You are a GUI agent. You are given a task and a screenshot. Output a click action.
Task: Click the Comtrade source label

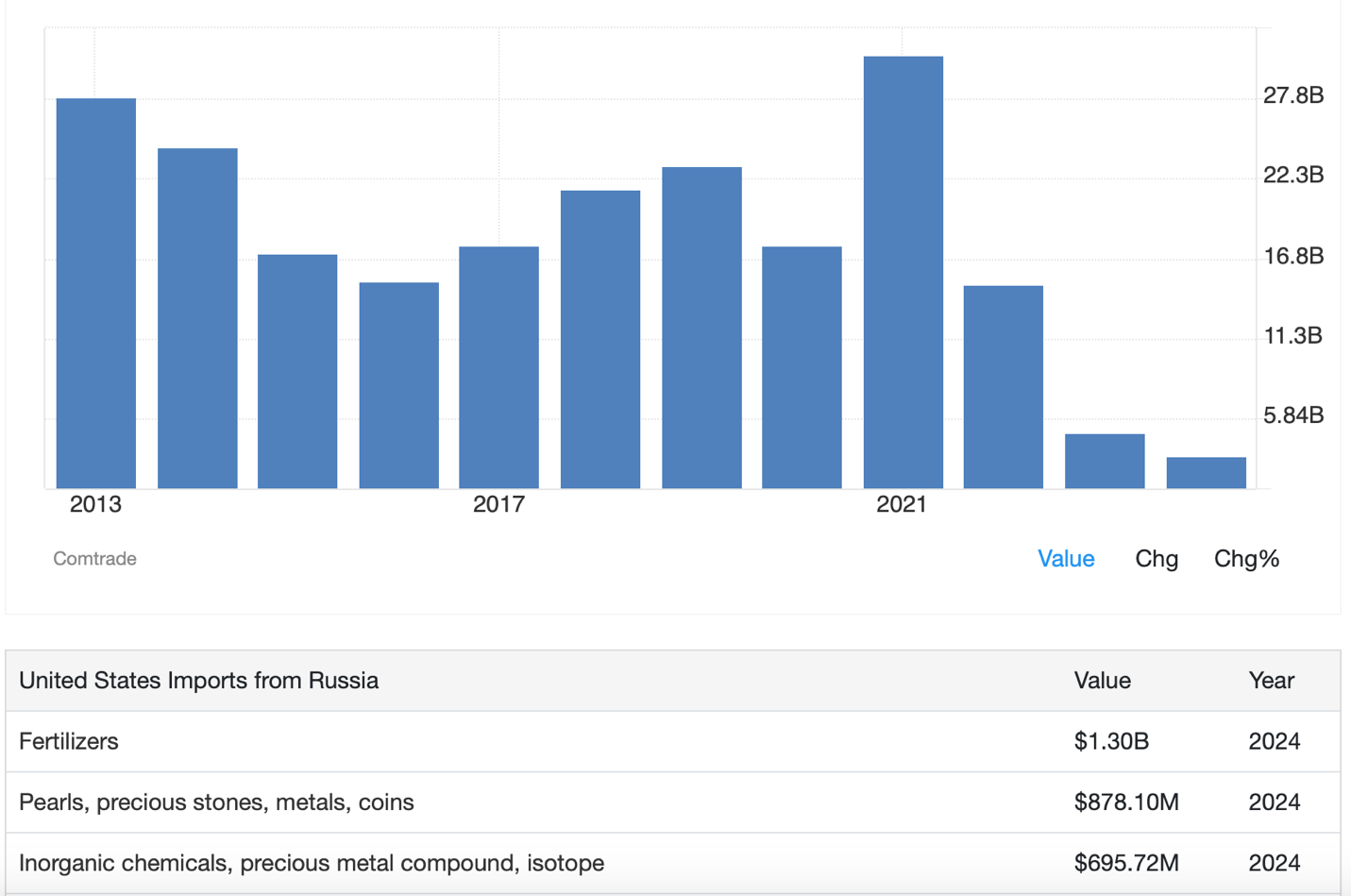94,559
